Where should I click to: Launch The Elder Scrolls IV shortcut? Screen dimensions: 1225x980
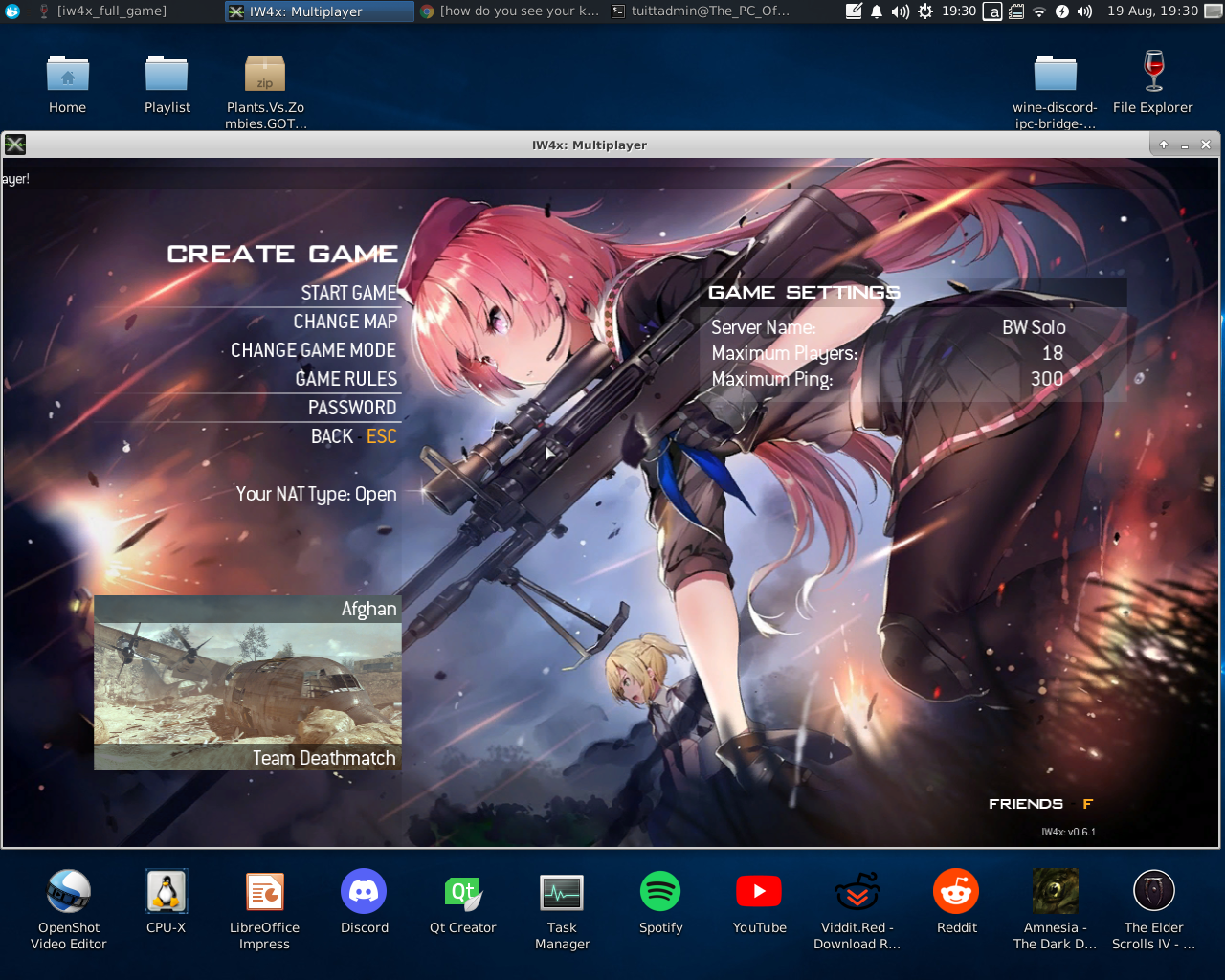tap(1153, 909)
